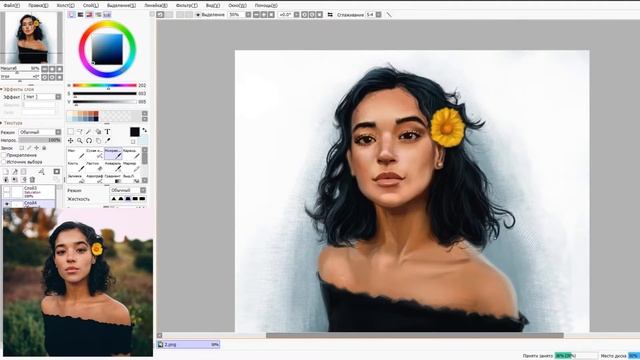The width and height of the screenshot is (640, 360).
Task: Open the Слой menu
Action: pyautogui.click(x=91, y=5)
